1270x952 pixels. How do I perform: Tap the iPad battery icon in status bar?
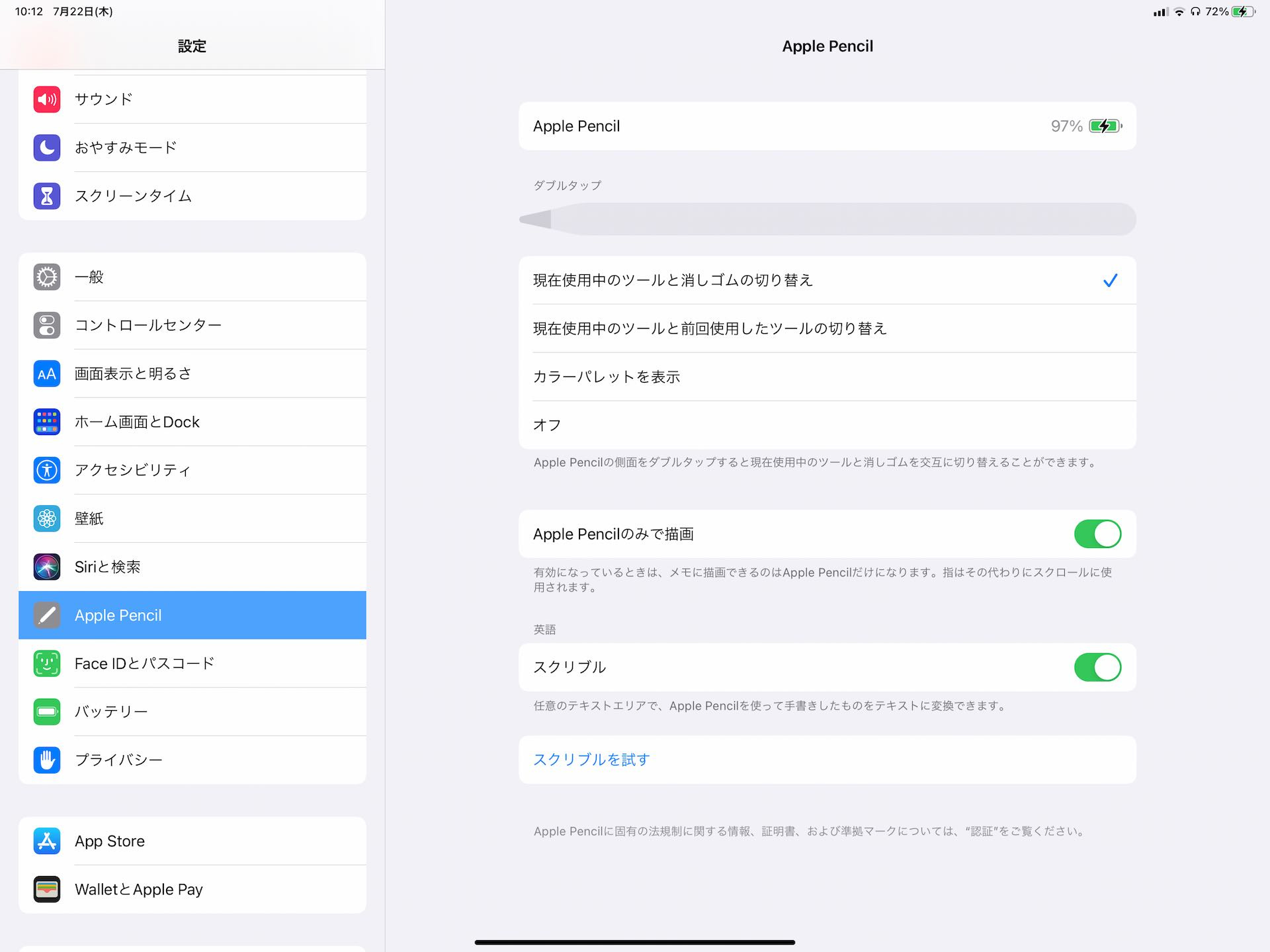1244,12
